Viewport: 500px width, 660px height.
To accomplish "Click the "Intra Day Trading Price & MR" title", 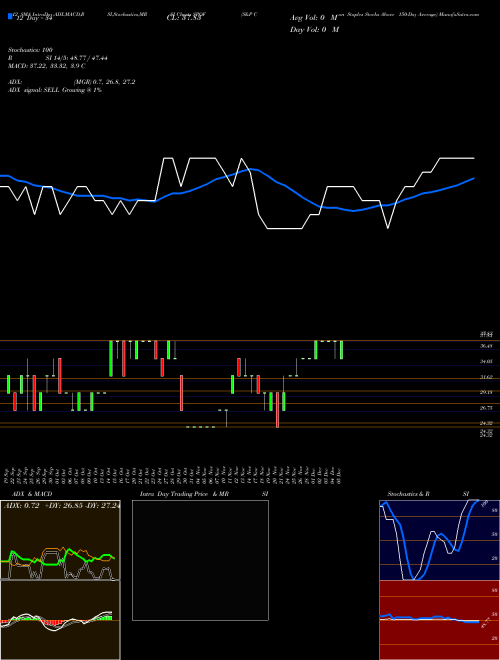I will click(x=184, y=494).
